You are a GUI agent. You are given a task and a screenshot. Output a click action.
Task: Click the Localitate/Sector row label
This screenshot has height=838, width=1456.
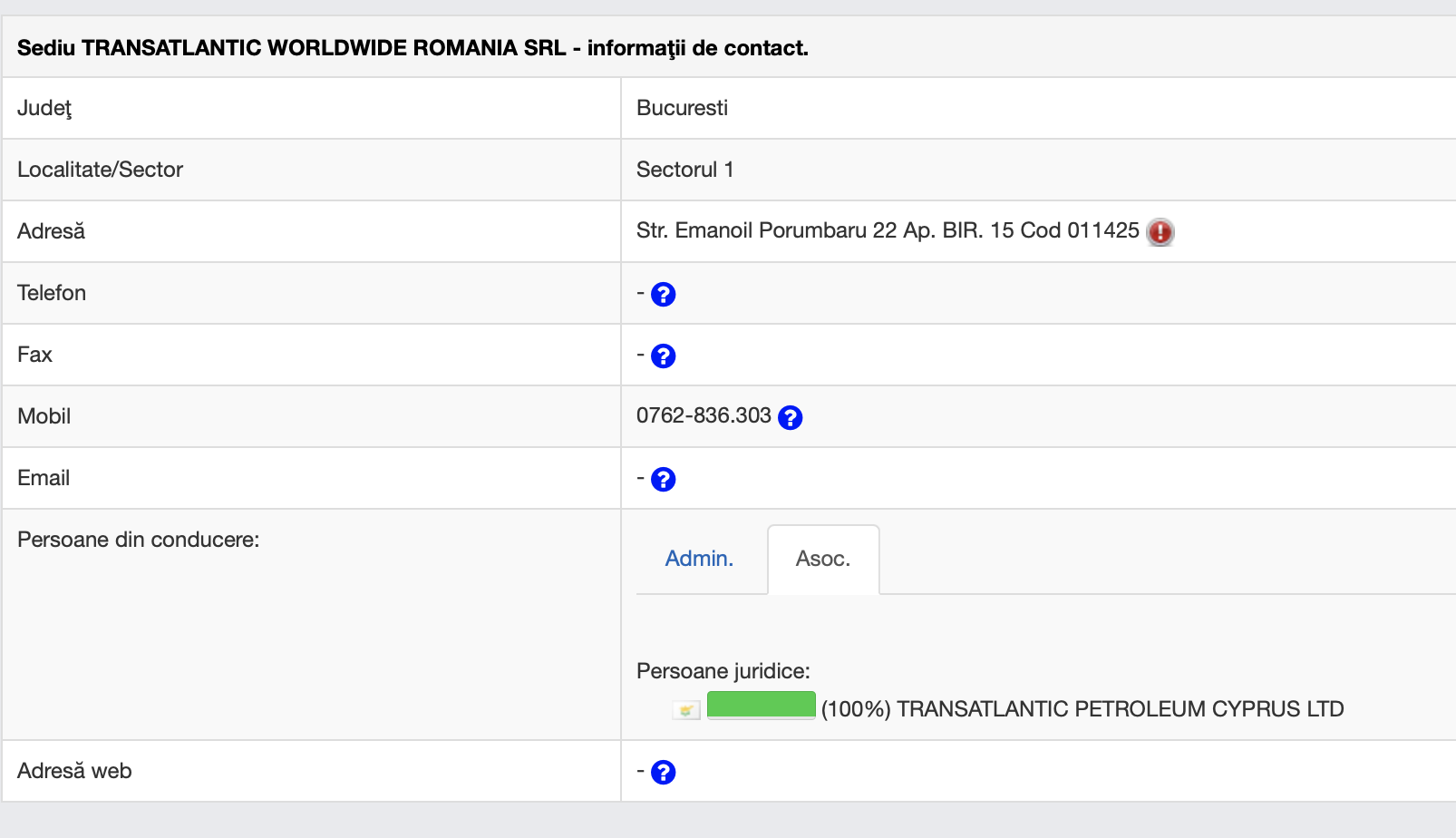100,170
